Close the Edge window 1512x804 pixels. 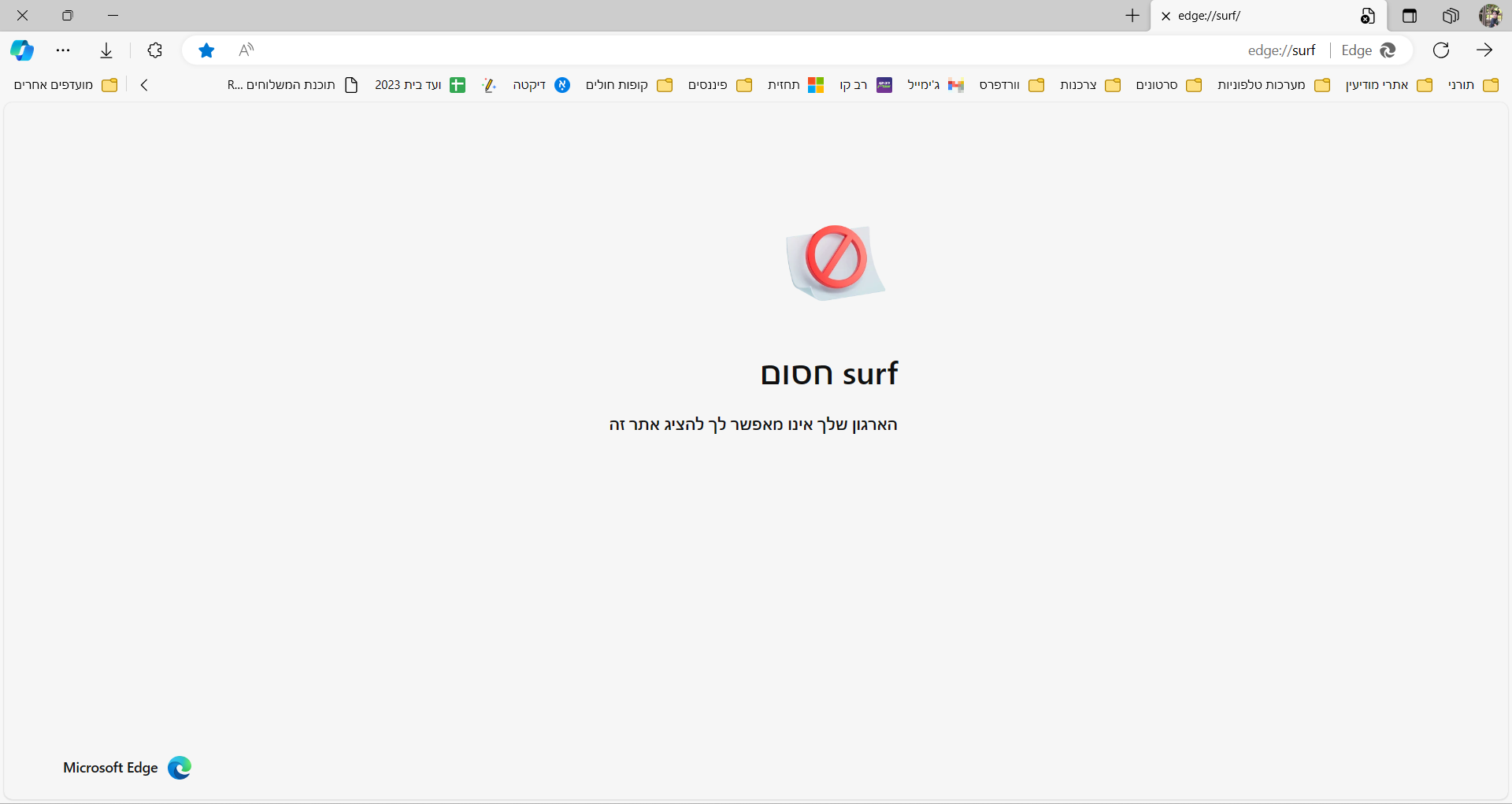point(22,16)
